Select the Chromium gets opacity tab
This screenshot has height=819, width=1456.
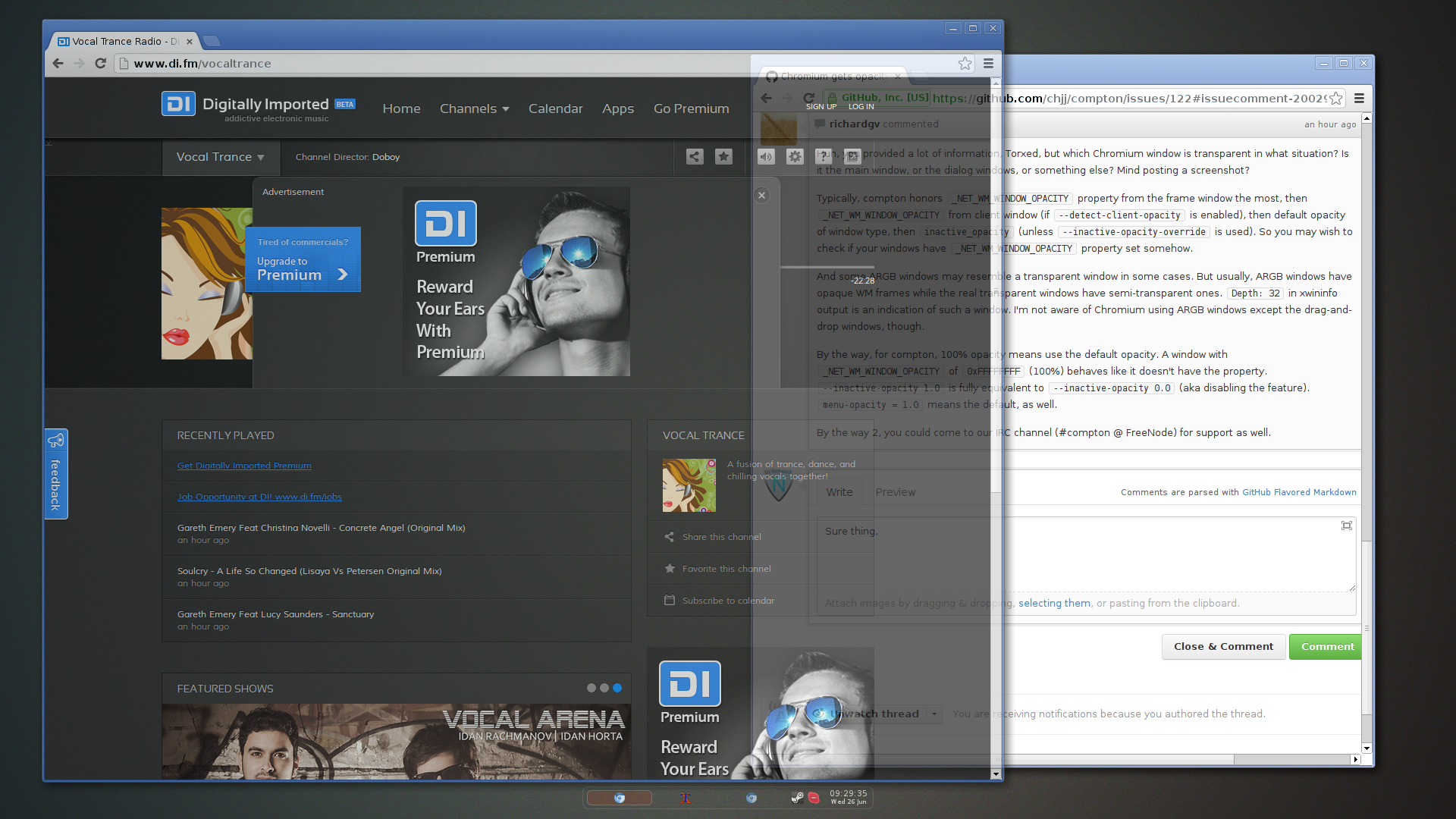[832, 77]
